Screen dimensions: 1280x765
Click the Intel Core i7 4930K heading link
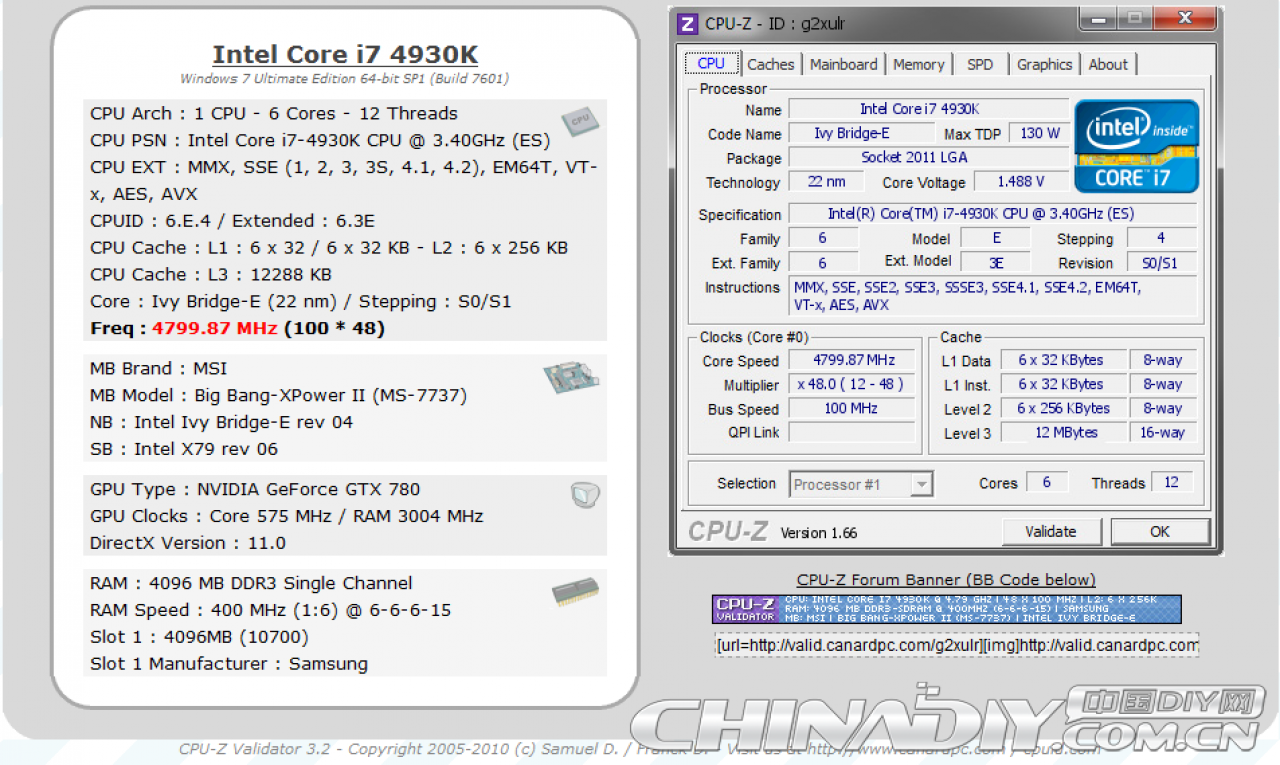click(345, 54)
